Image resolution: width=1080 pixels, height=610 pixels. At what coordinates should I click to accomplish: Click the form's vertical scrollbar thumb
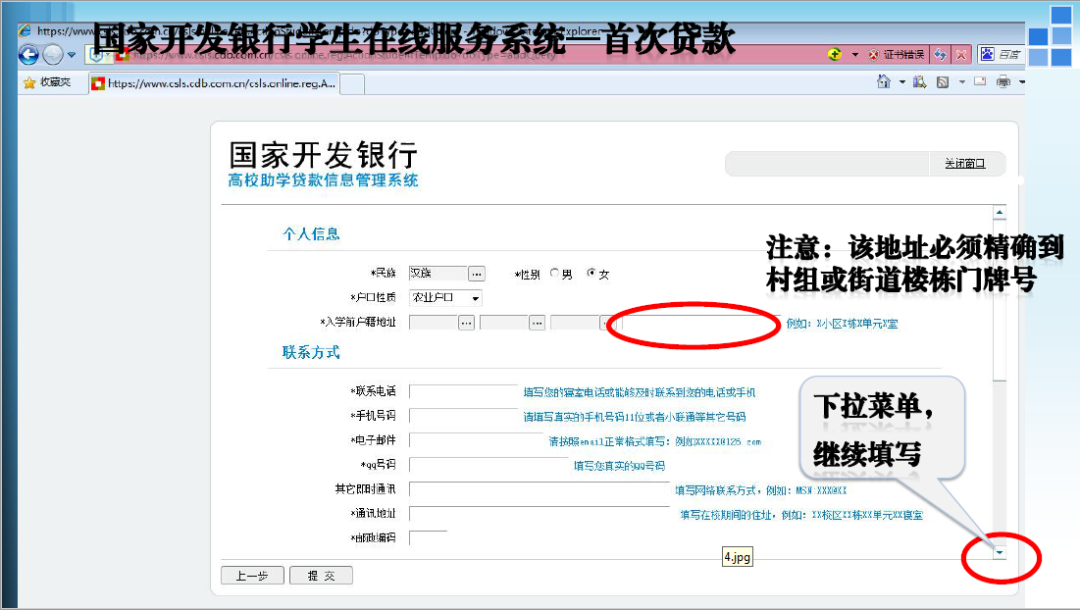click(999, 299)
